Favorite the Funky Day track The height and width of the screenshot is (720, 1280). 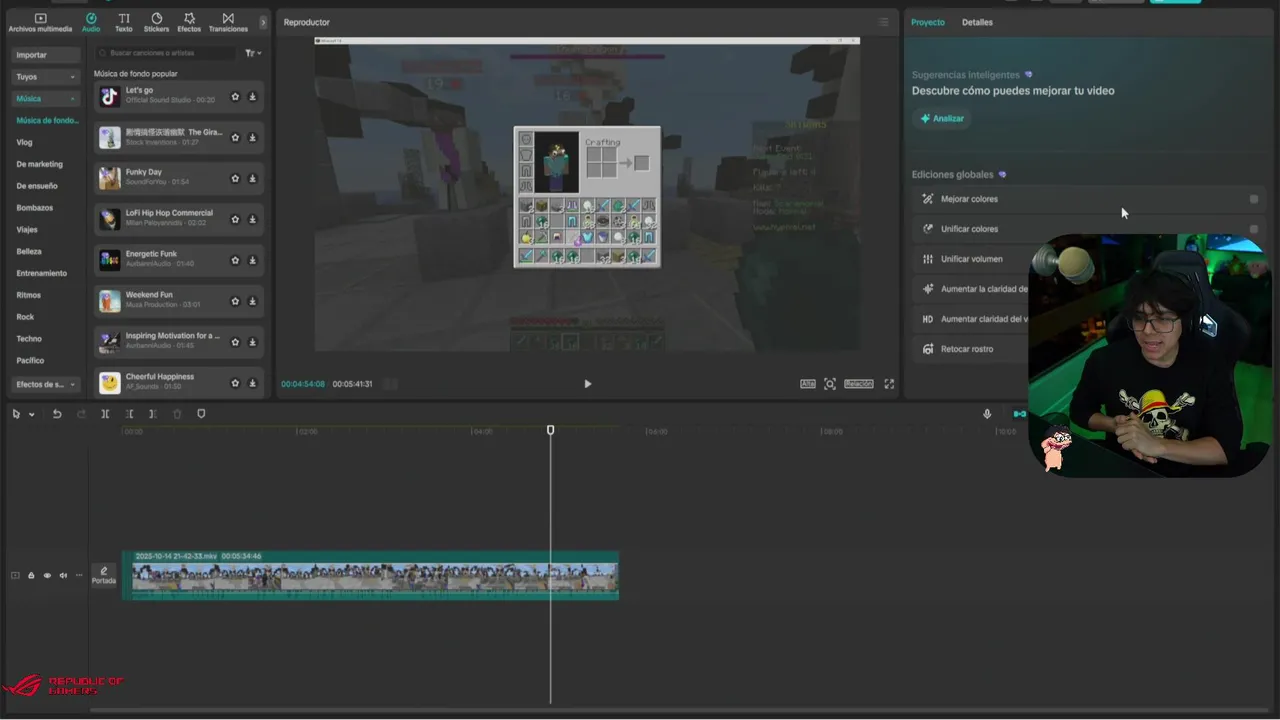tap(235, 179)
